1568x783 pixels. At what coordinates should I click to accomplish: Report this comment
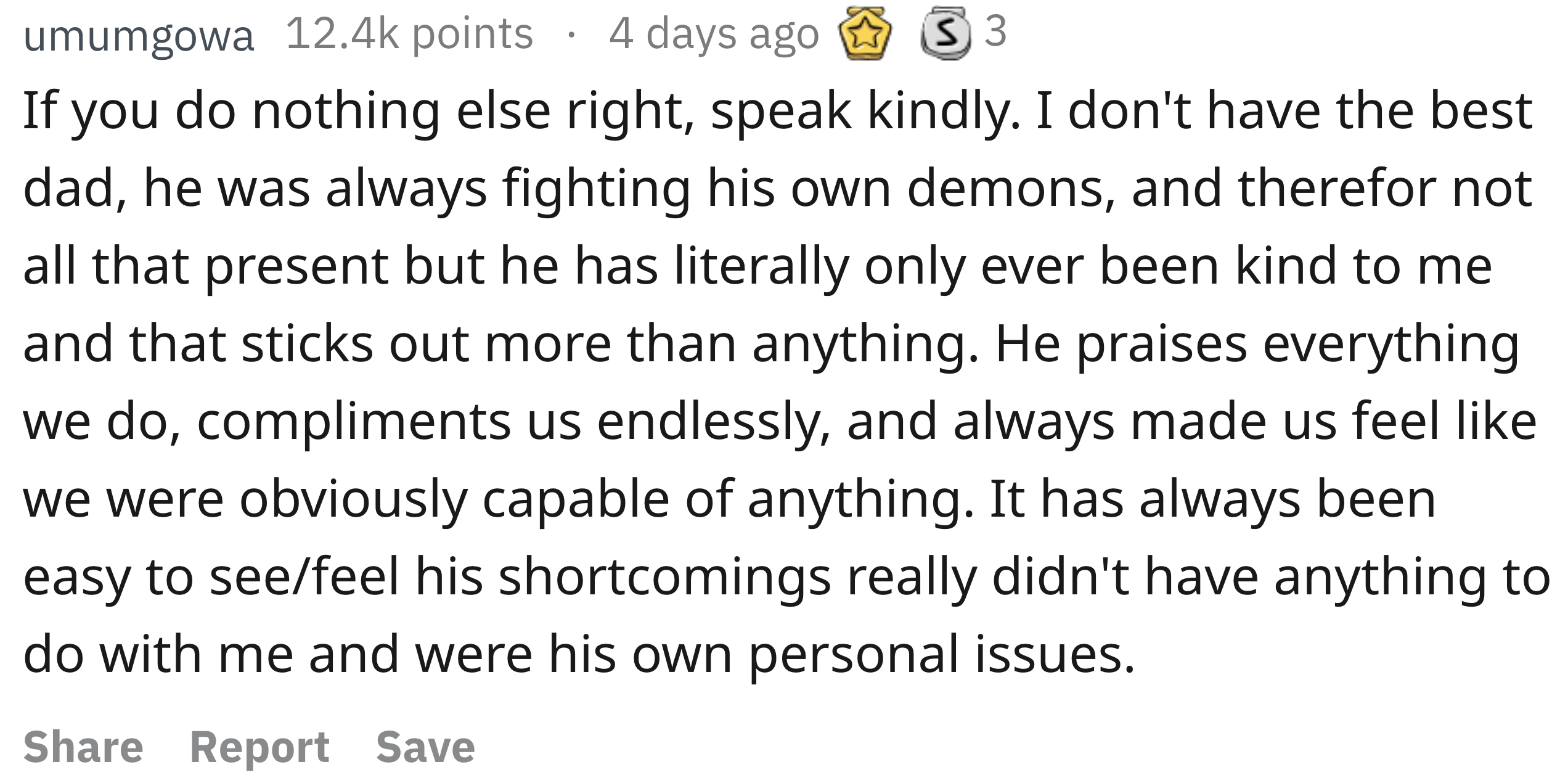click(259, 748)
